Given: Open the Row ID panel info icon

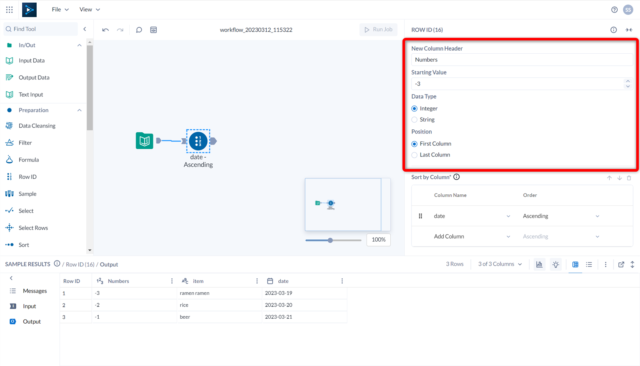Looking at the screenshot, I should (613, 30).
